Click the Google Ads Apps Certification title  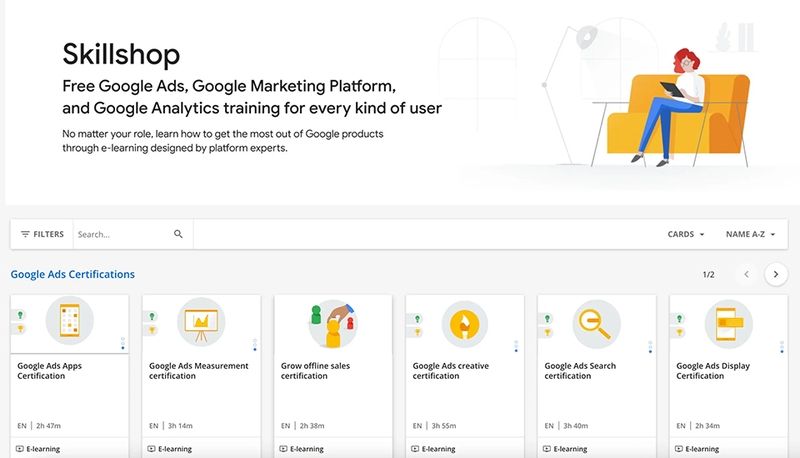tap(49, 371)
